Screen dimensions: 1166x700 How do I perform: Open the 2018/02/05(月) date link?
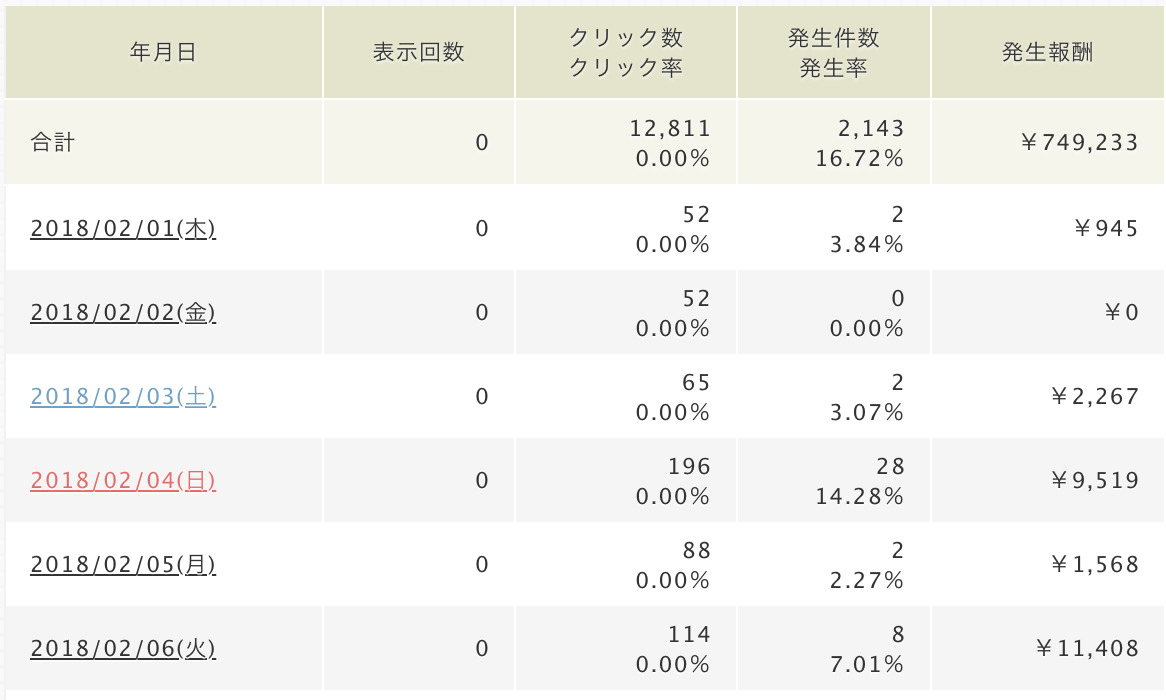tap(123, 564)
